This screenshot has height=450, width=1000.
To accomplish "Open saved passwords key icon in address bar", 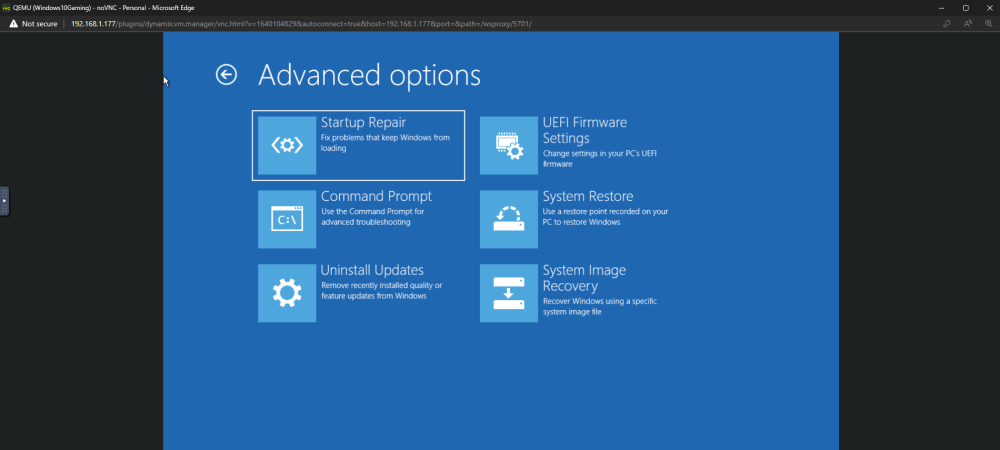I will [947, 24].
